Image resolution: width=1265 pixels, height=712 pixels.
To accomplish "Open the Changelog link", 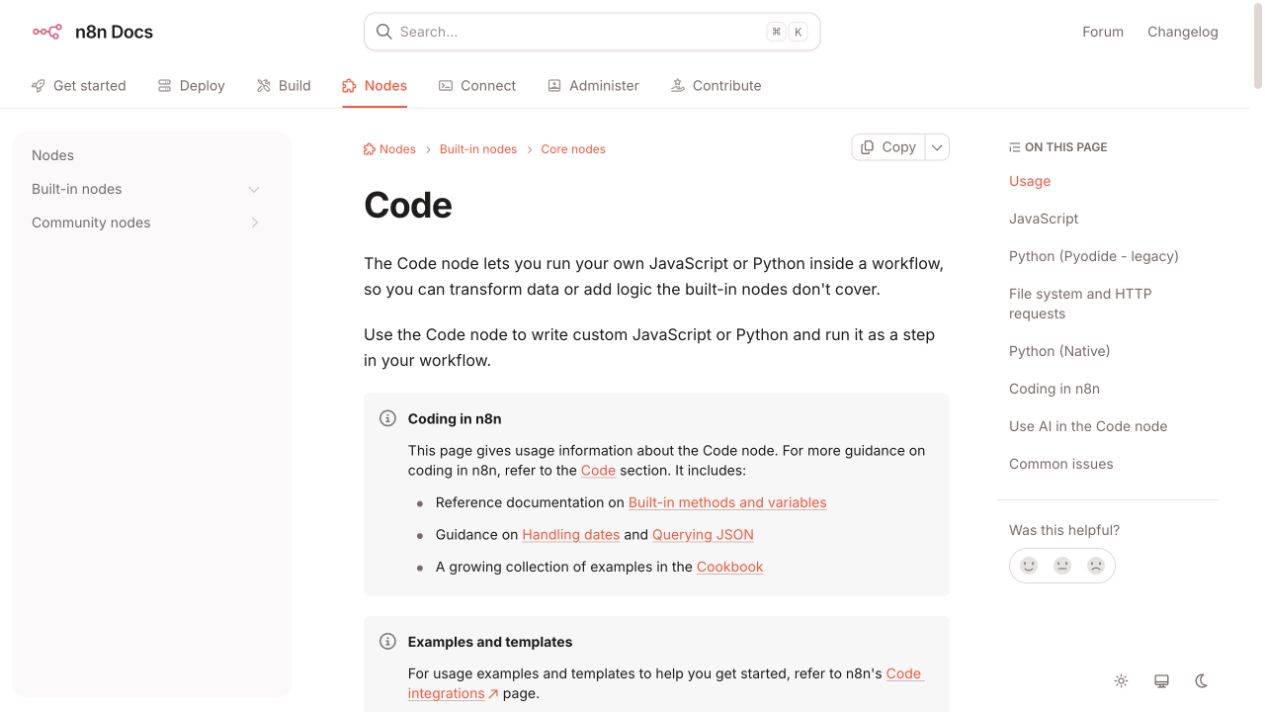I will click(x=1183, y=32).
